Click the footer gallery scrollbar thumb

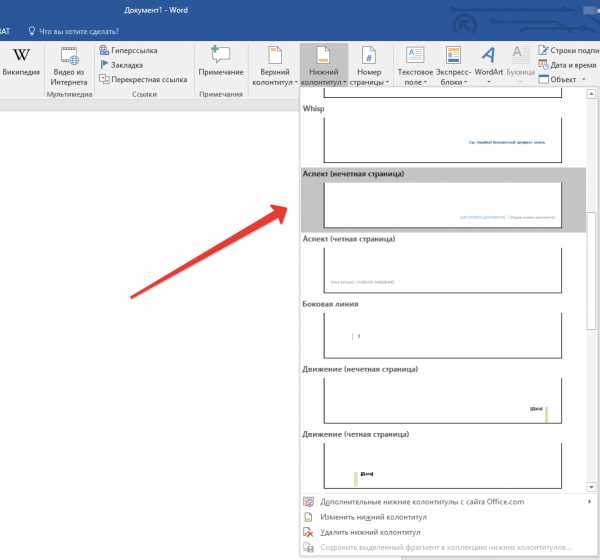pos(592,270)
